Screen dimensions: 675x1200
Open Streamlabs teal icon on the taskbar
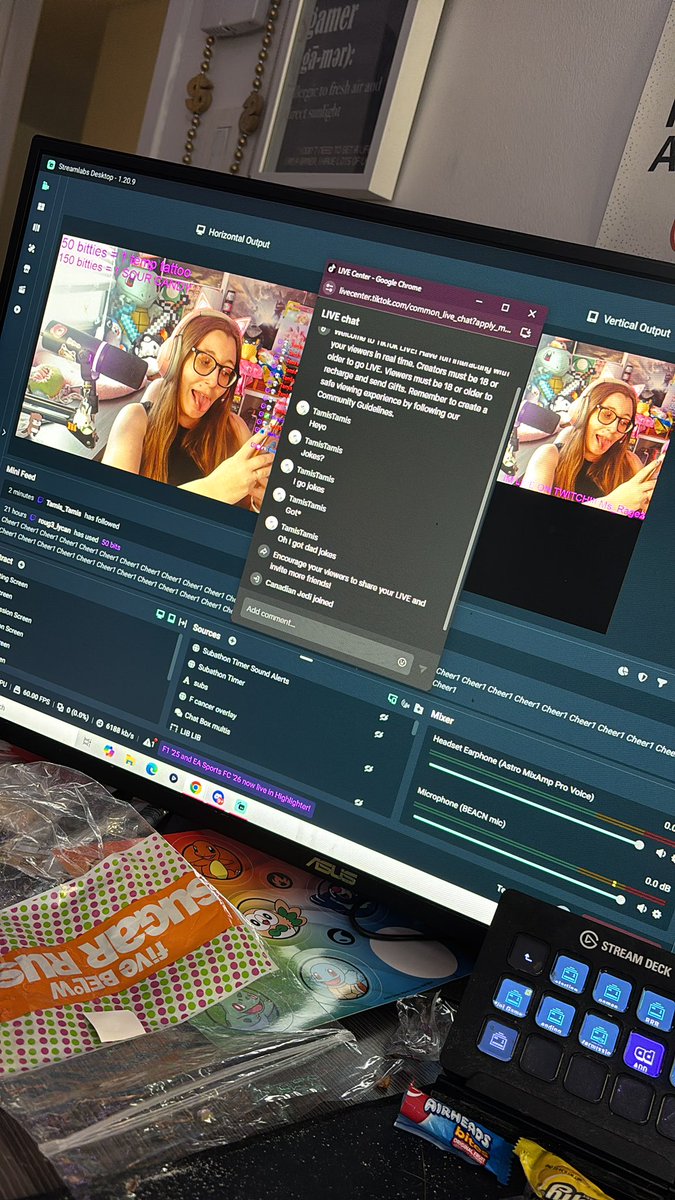pos(241,805)
